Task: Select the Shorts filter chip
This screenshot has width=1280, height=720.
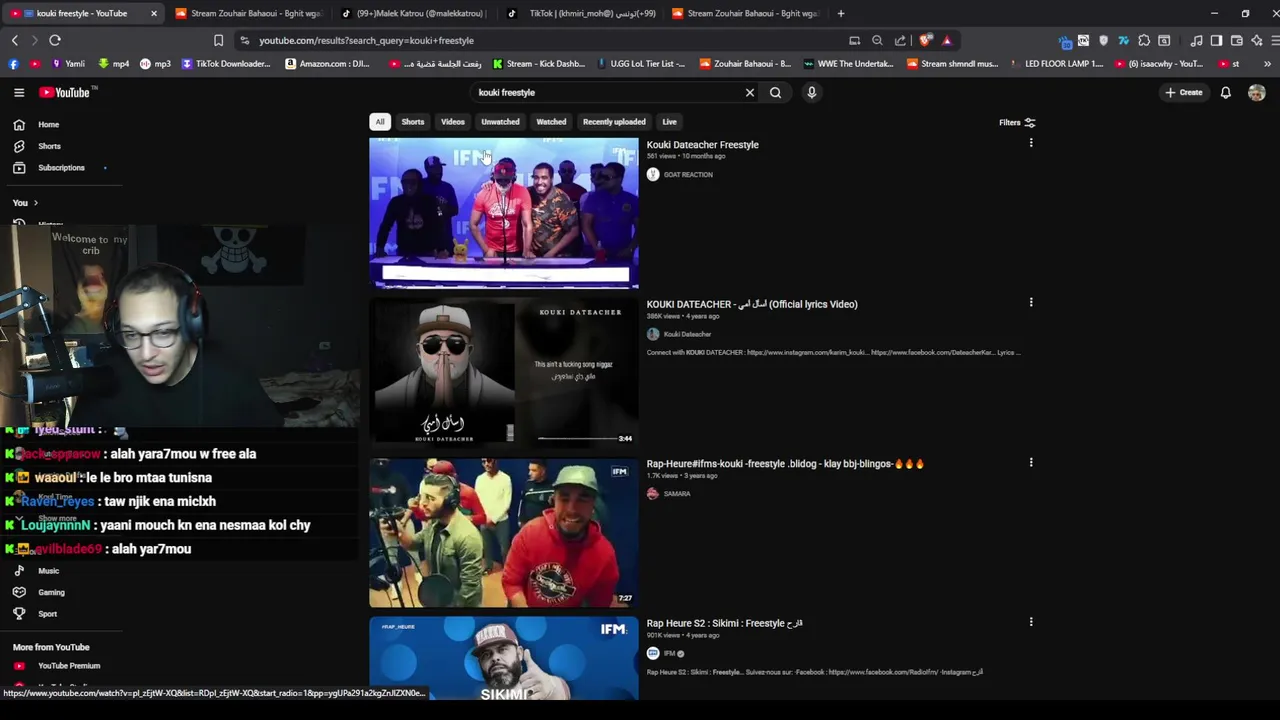Action: point(413,122)
